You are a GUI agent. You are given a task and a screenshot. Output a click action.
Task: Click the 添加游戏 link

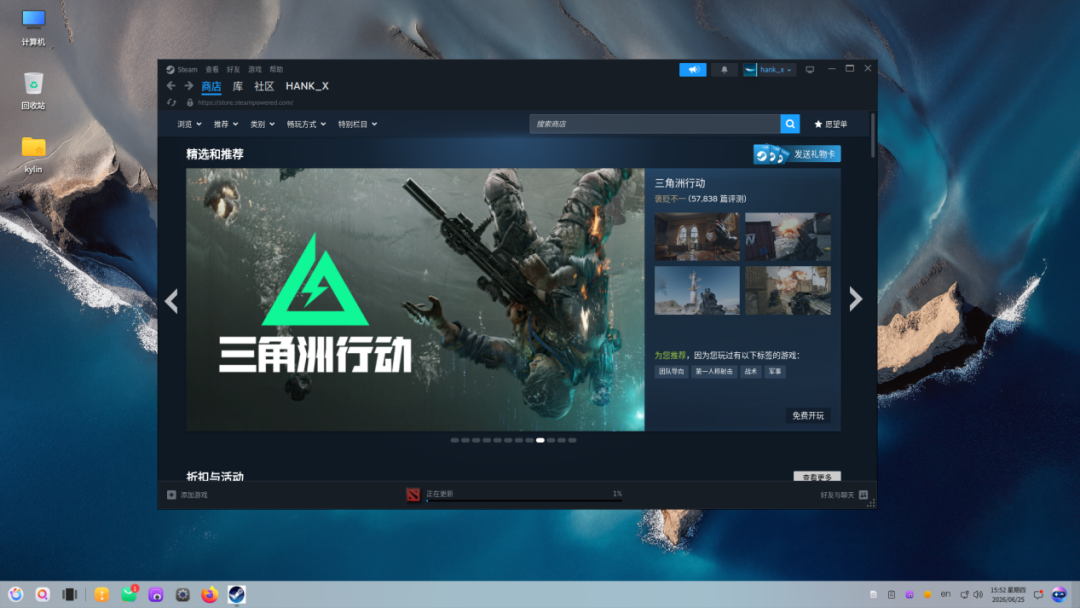point(194,495)
